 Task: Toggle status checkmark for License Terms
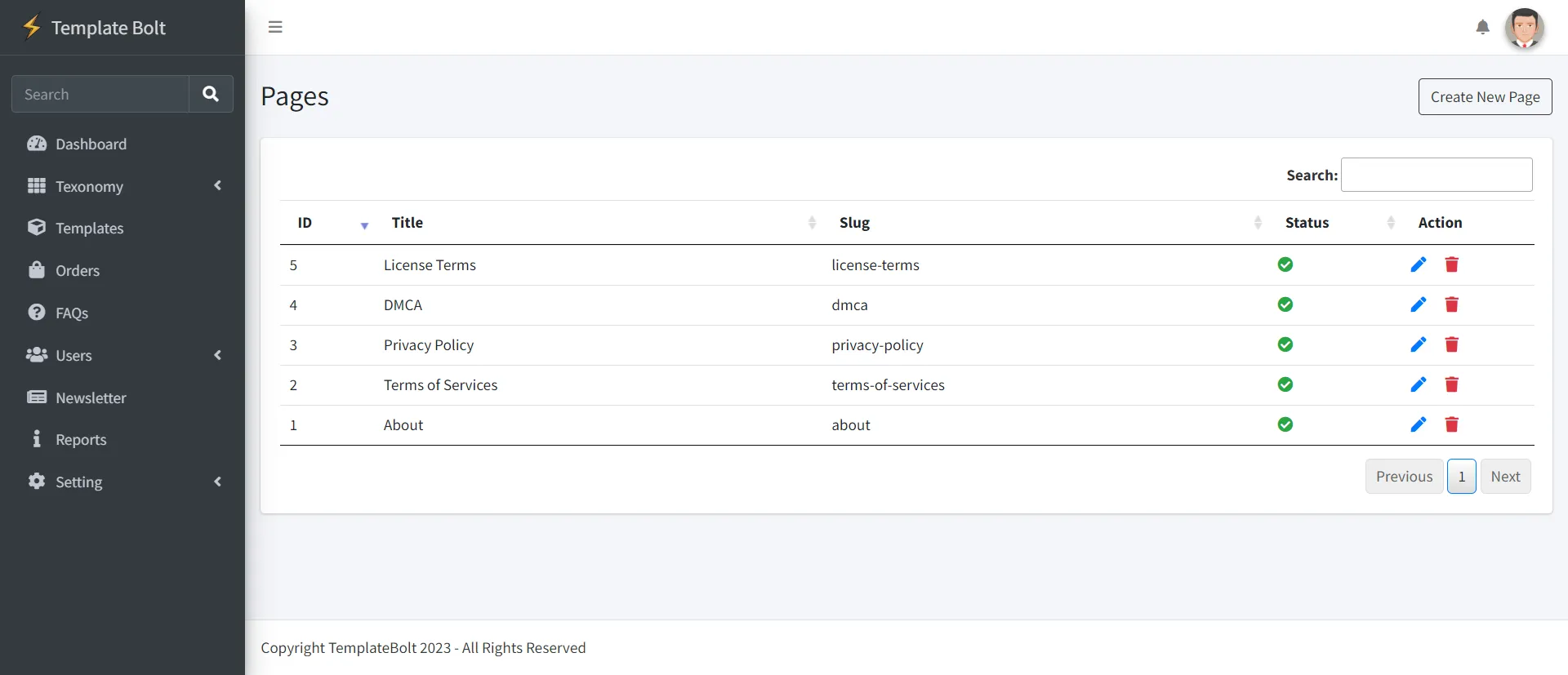tap(1285, 264)
